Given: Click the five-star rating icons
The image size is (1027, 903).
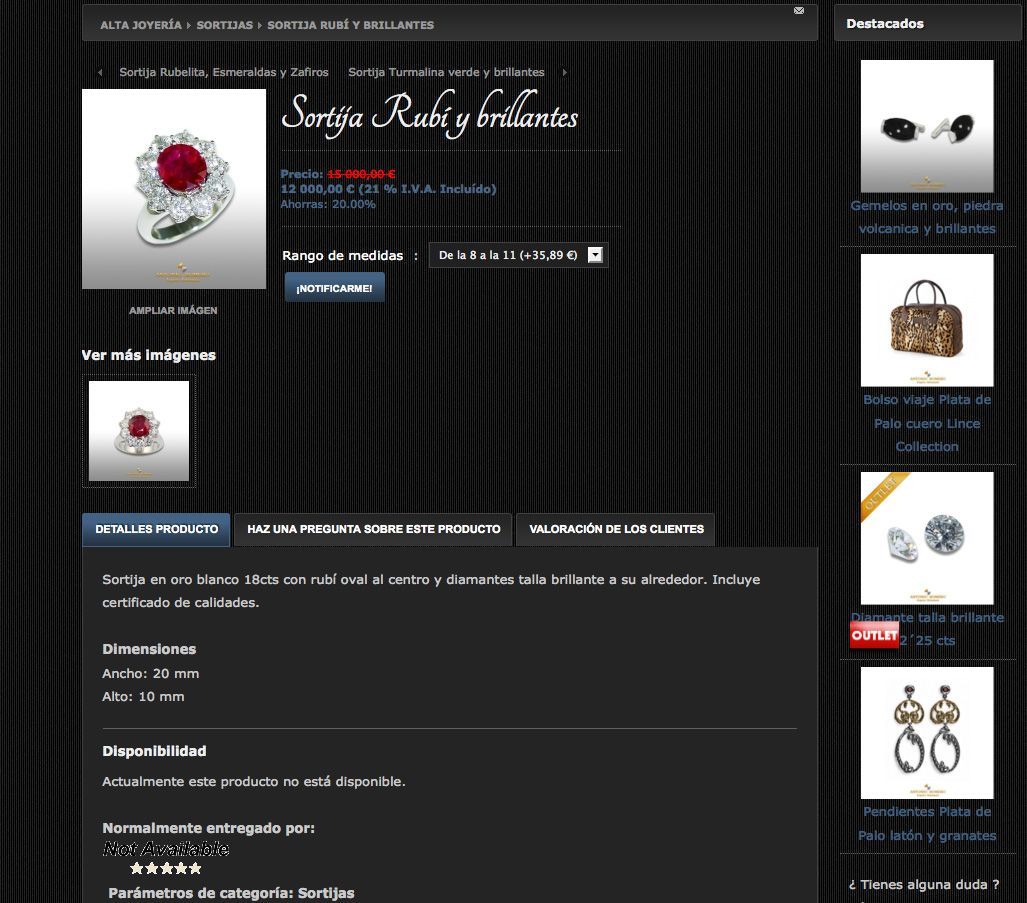Looking at the screenshot, I should click(x=166, y=868).
